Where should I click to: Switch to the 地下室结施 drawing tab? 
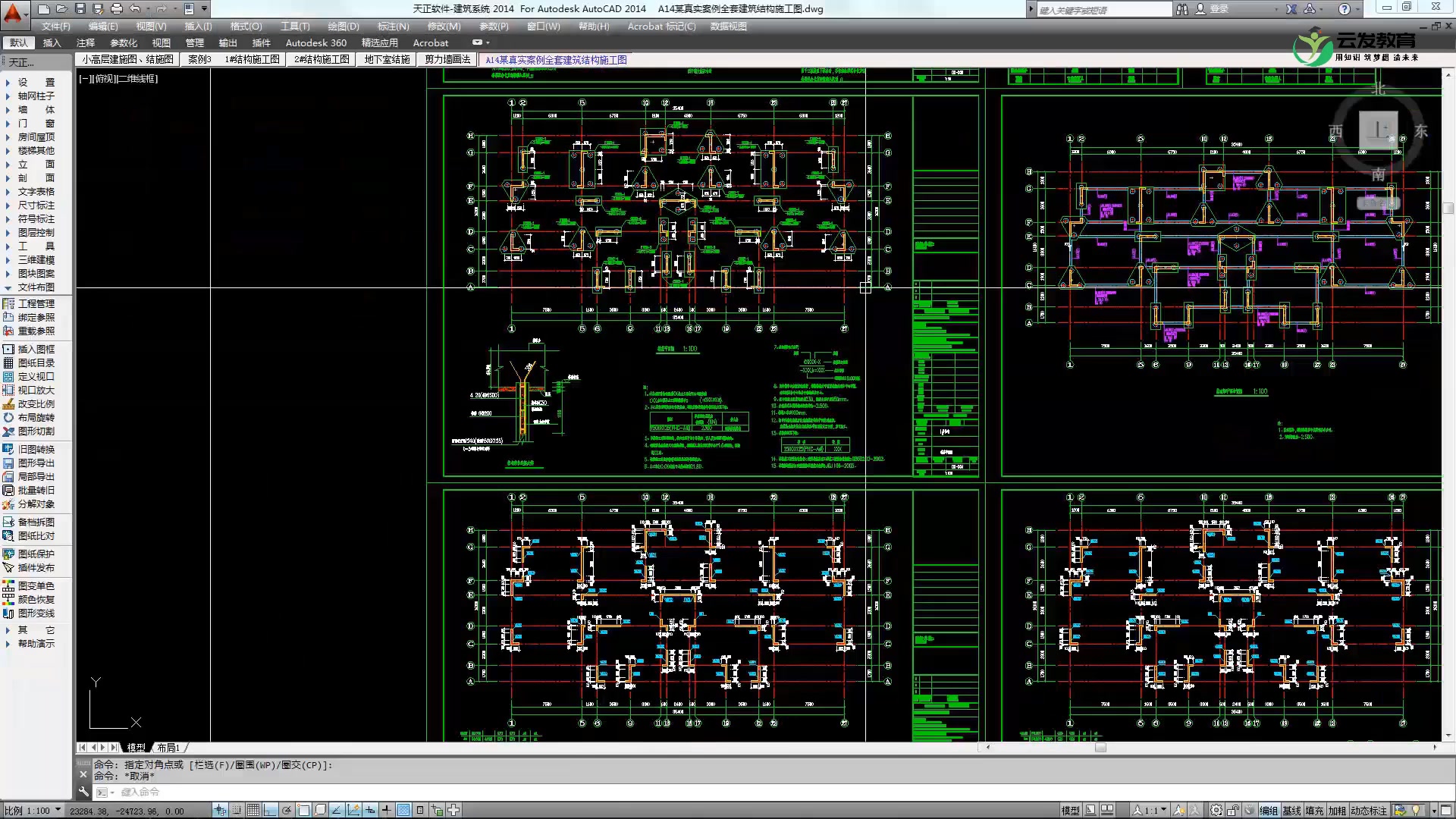point(387,59)
